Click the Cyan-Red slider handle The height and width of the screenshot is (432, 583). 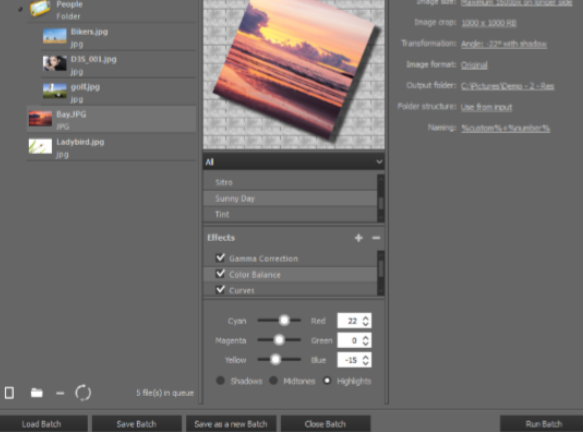pyautogui.click(x=284, y=320)
